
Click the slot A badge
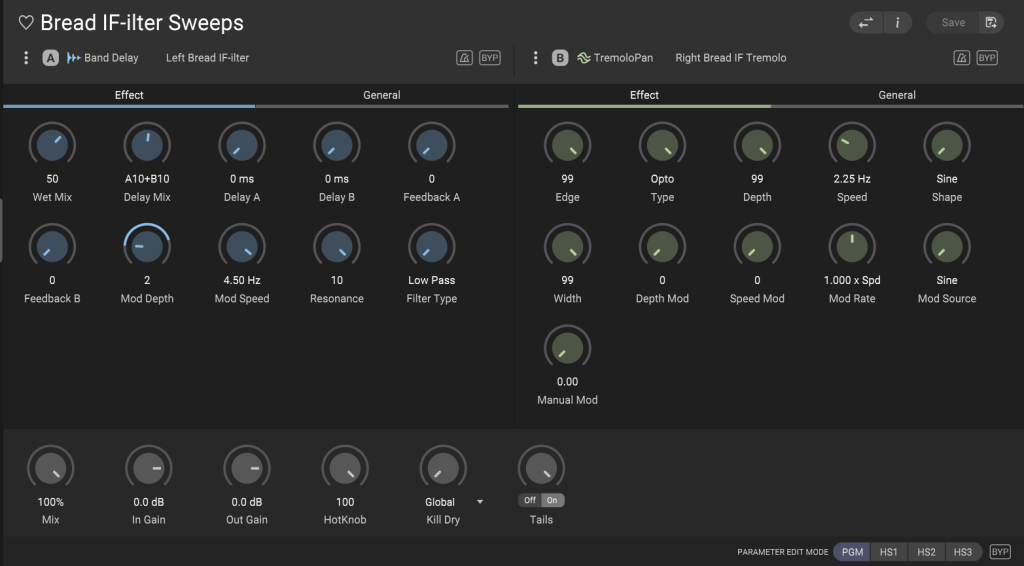(x=50, y=58)
